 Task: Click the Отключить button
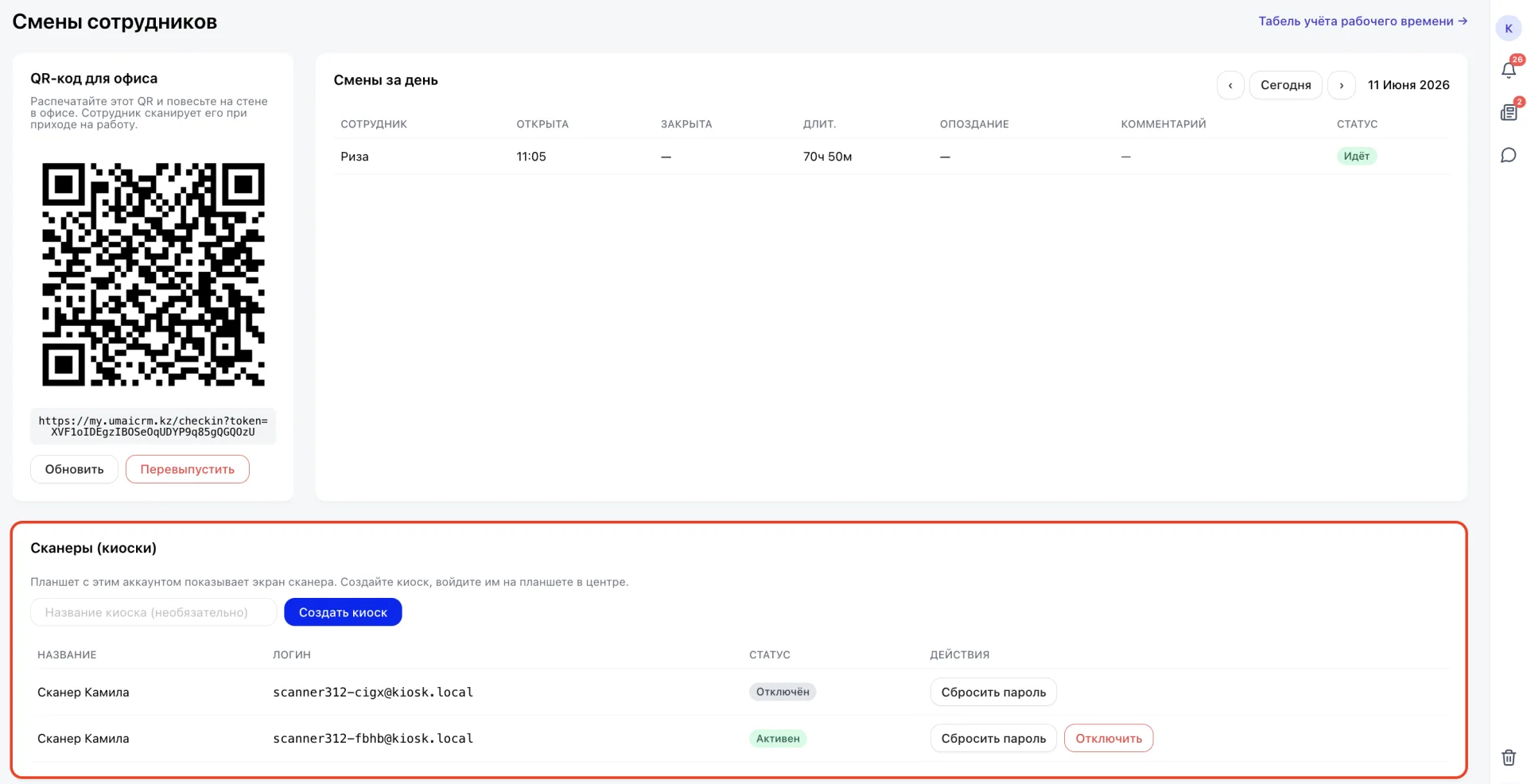pos(1109,738)
